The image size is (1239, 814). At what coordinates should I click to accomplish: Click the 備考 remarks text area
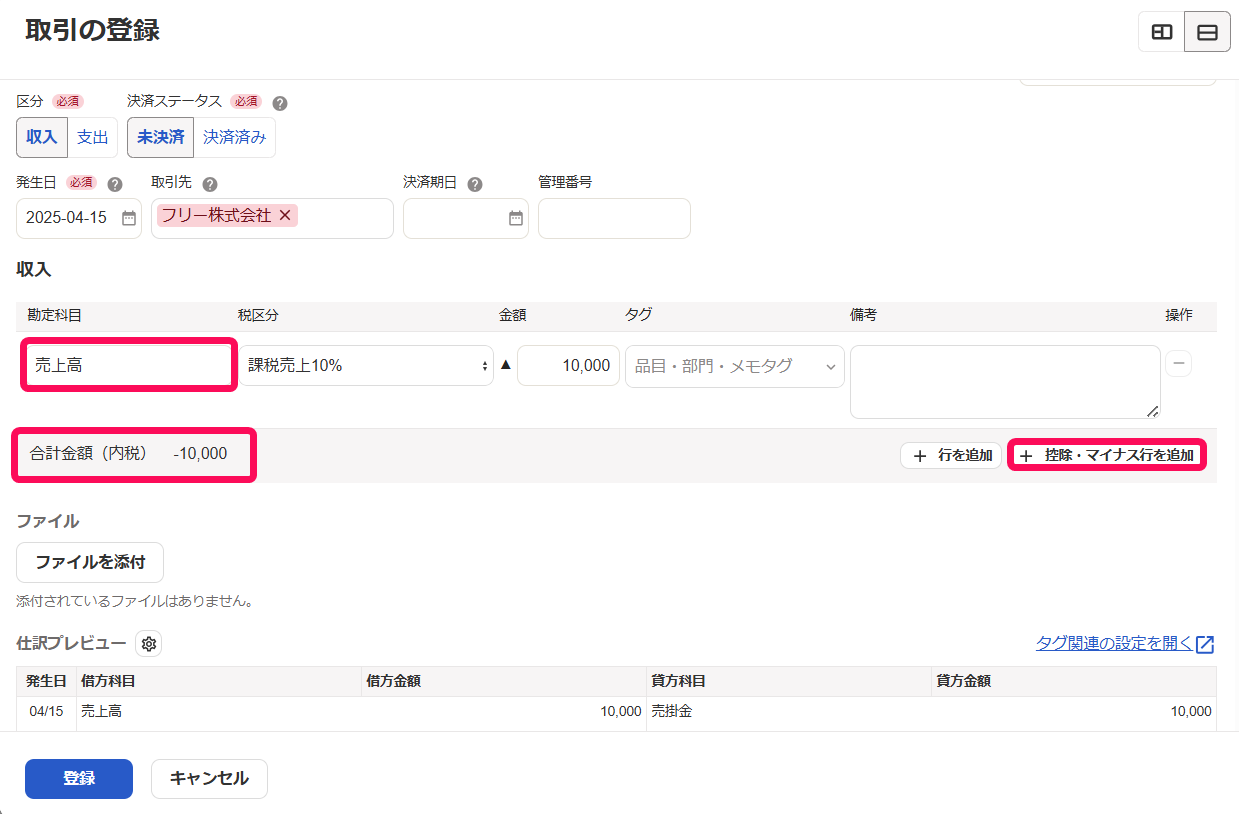coord(1005,382)
